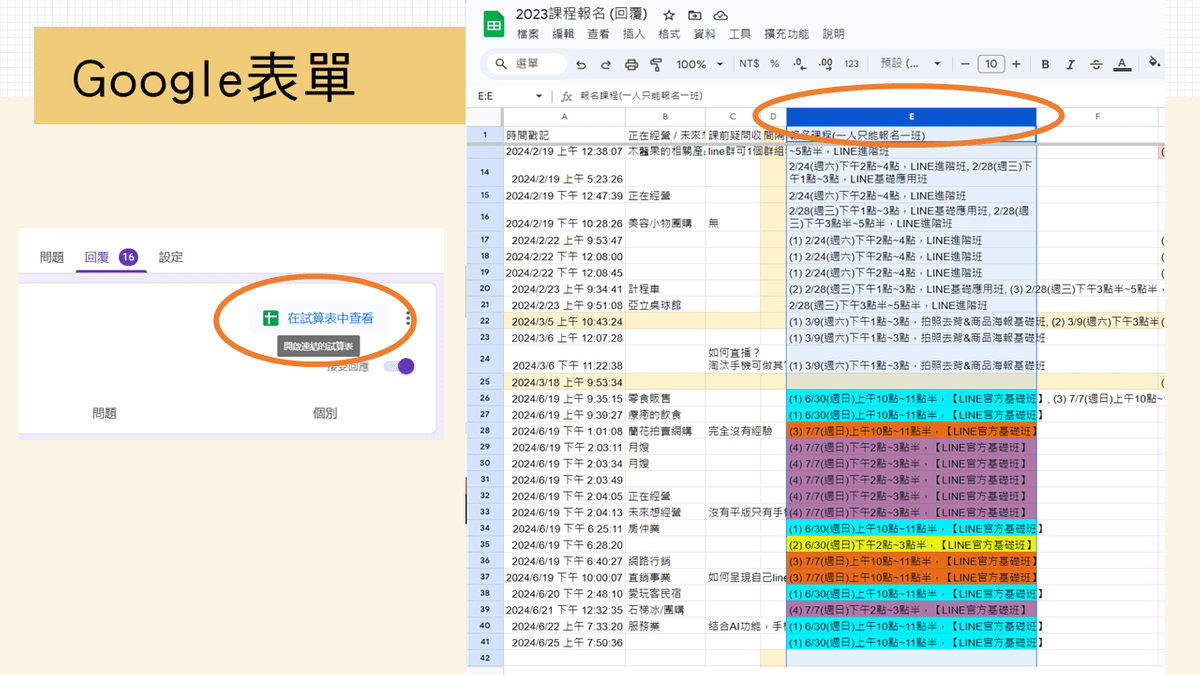Open the three-dot more options menu
Image resolution: width=1200 pixels, height=675 pixels.
(x=408, y=319)
